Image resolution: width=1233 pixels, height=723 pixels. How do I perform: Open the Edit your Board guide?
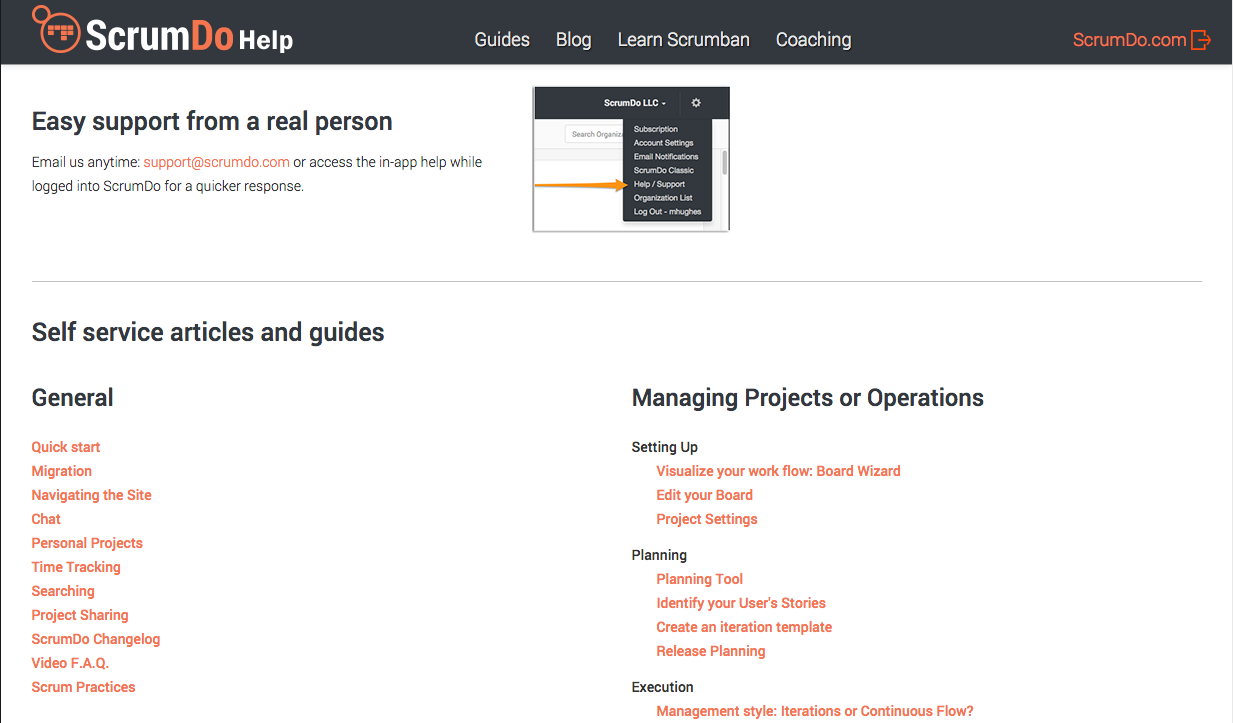tap(704, 495)
